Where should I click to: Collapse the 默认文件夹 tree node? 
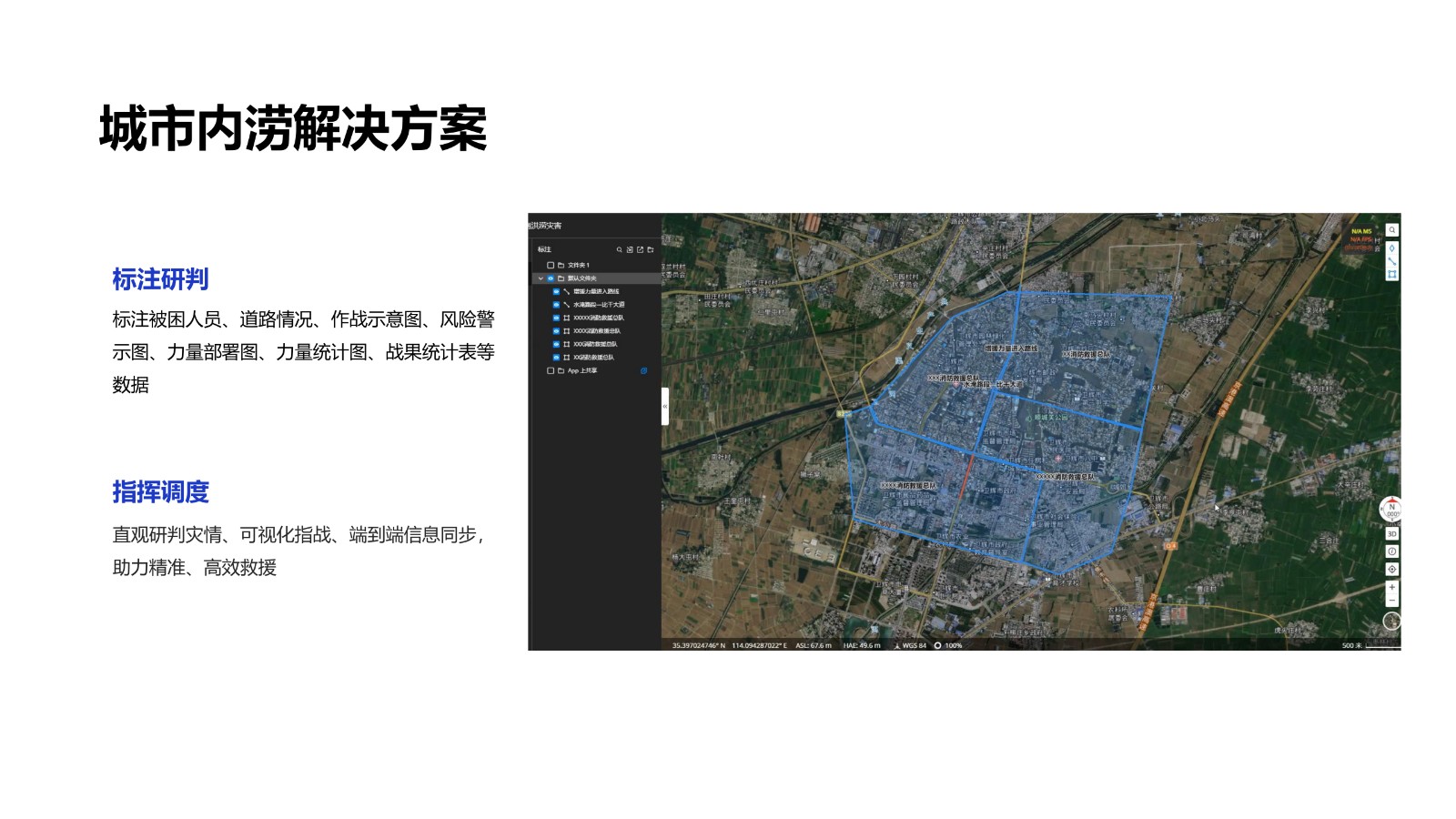[x=541, y=278]
